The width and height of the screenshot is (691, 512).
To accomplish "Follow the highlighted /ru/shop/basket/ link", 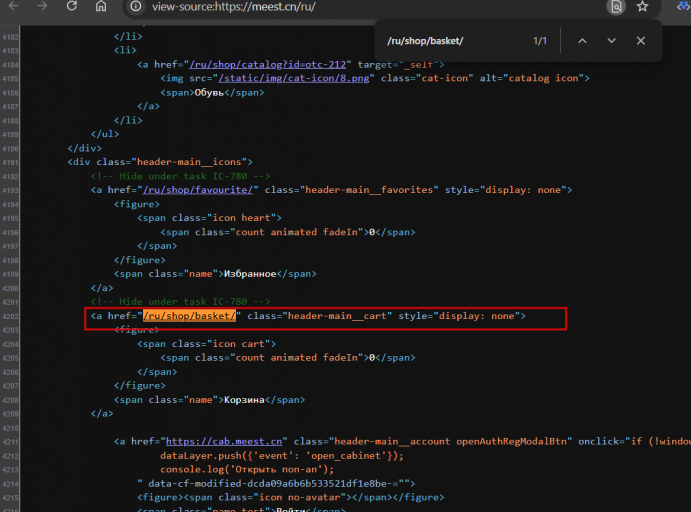I will click(189, 316).
